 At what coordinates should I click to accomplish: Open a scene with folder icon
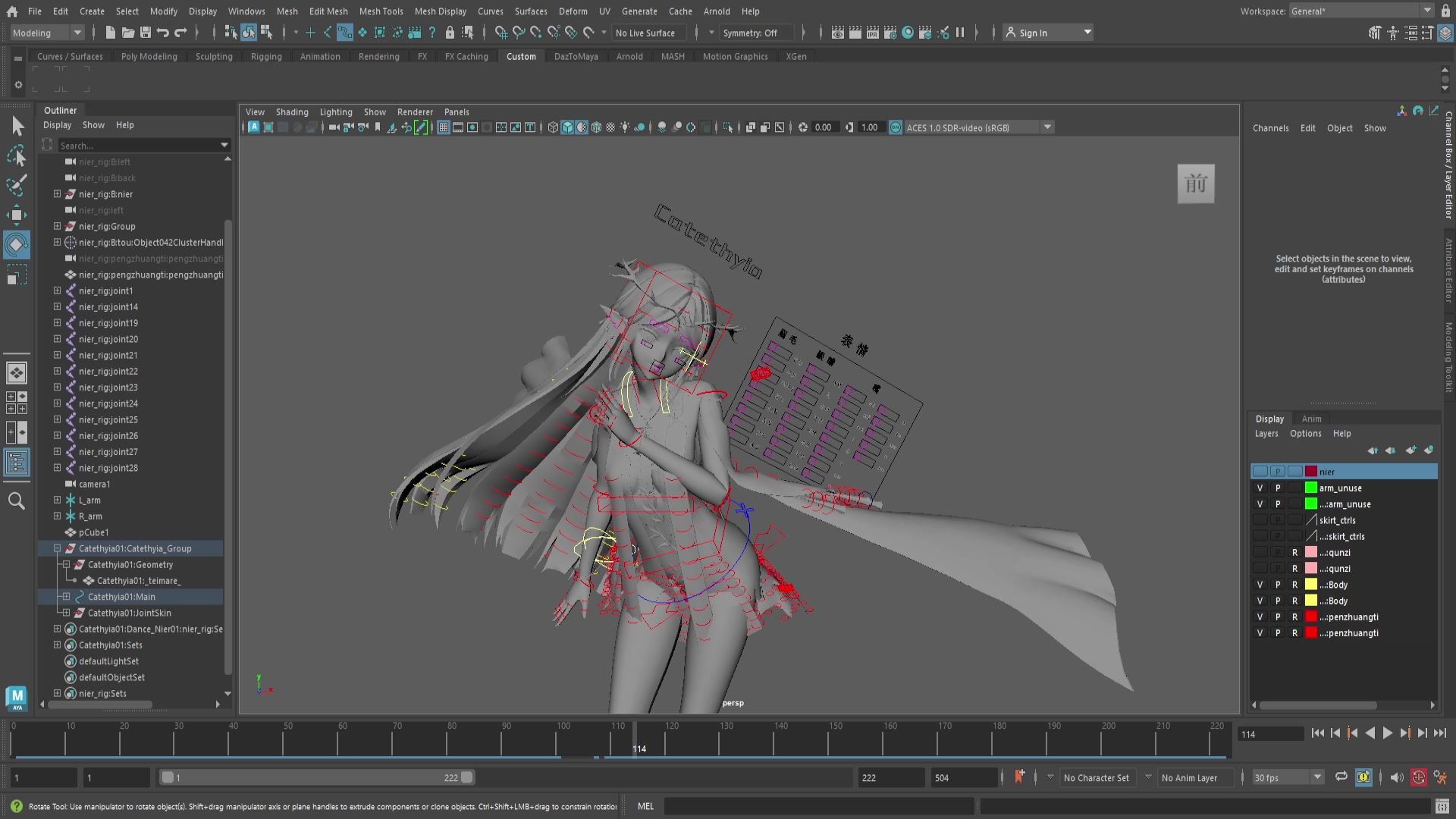pyautogui.click(x=127, y=33)
